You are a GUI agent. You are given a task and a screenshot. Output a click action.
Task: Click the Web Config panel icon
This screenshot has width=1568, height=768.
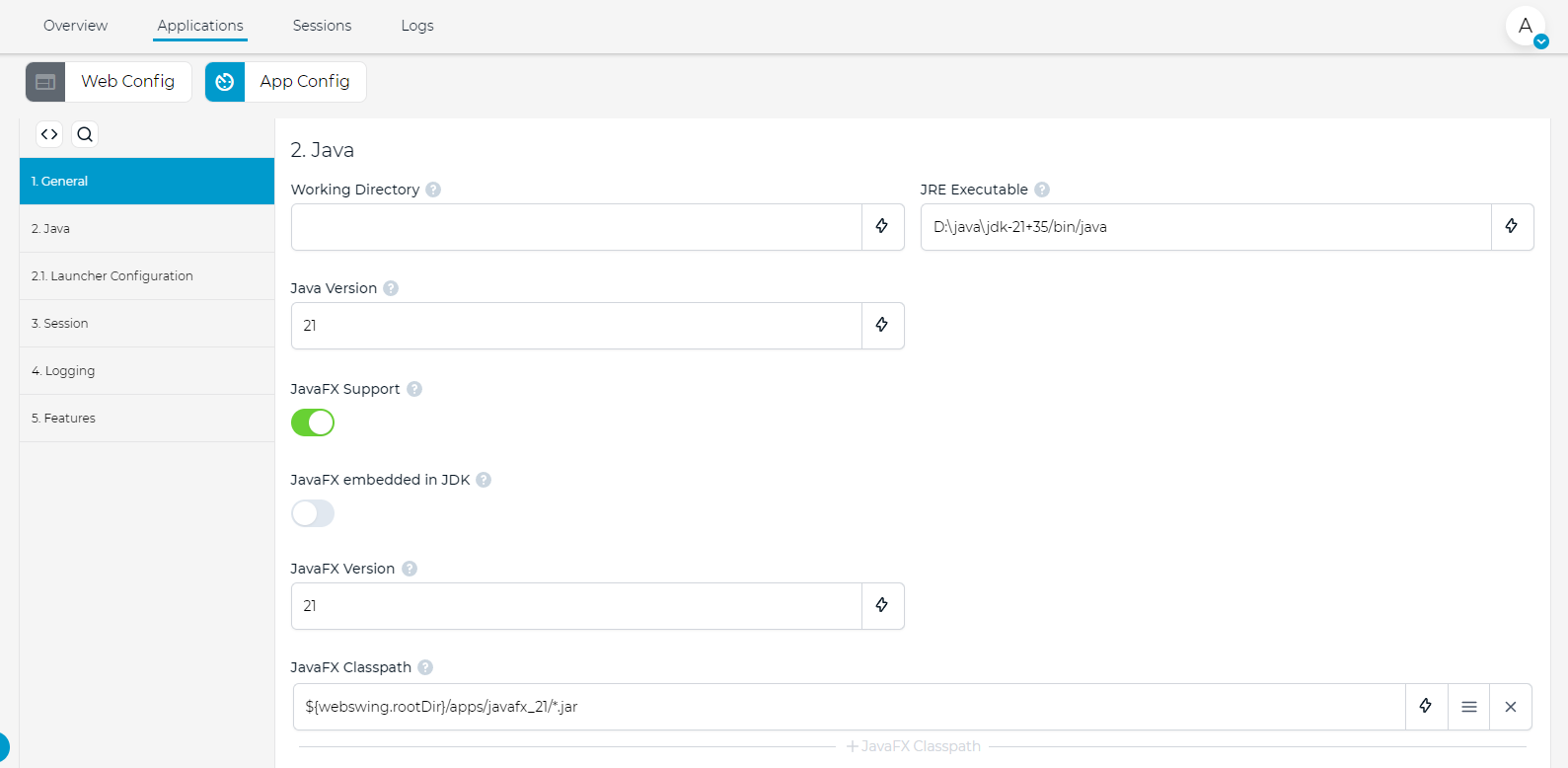pyautogui.click(x=45, y=82)
